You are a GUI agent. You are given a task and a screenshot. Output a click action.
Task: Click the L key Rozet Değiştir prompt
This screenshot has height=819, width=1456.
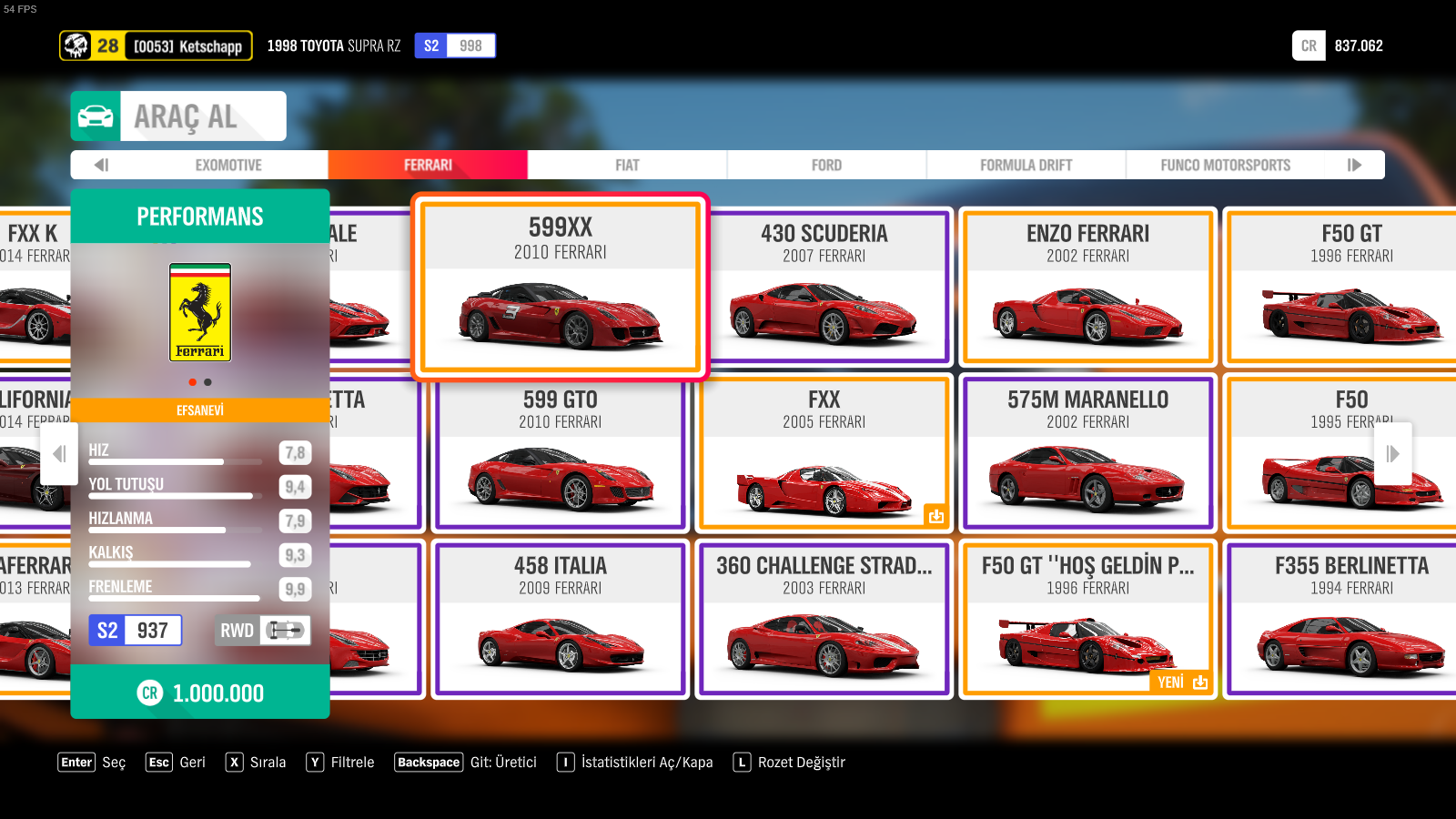click(x=790, y=763)
